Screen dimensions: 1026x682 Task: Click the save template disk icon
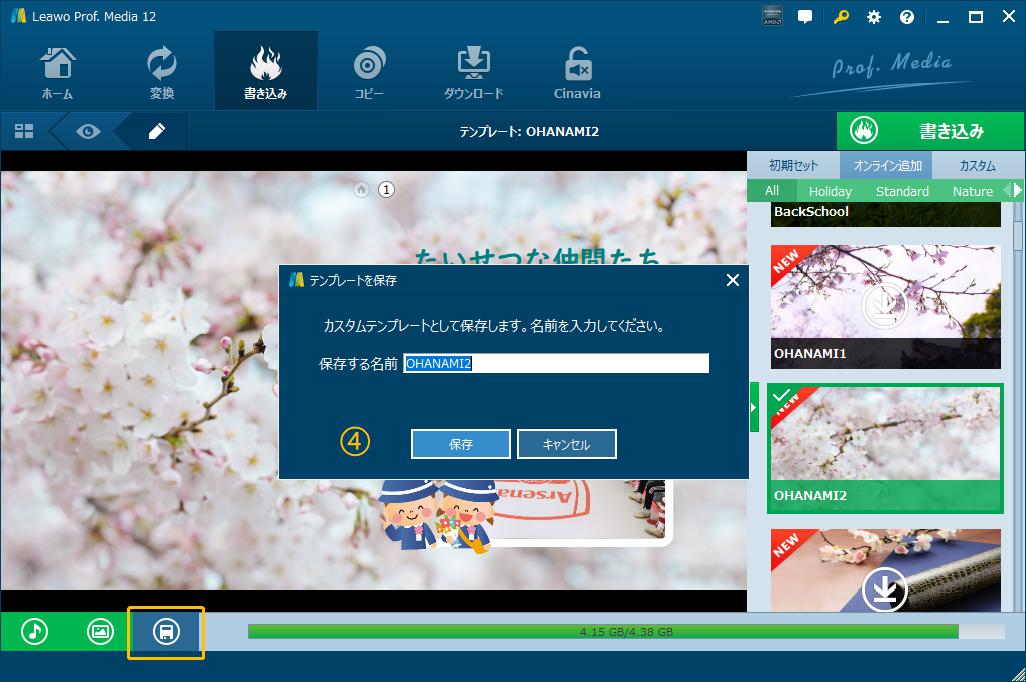(166, 632)
